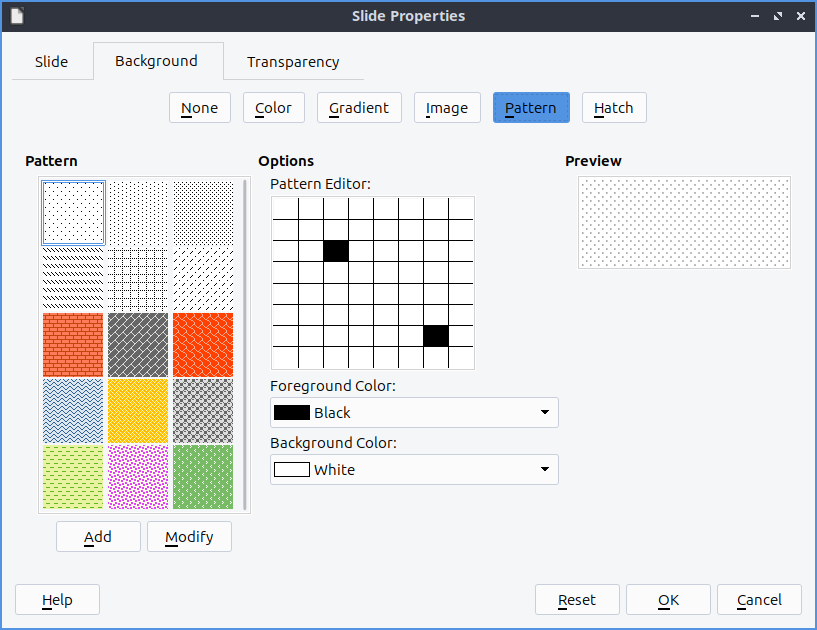Pick the blue zigzag pattern thumbnail
Screen dimensions: 817x630
(72, 410)
